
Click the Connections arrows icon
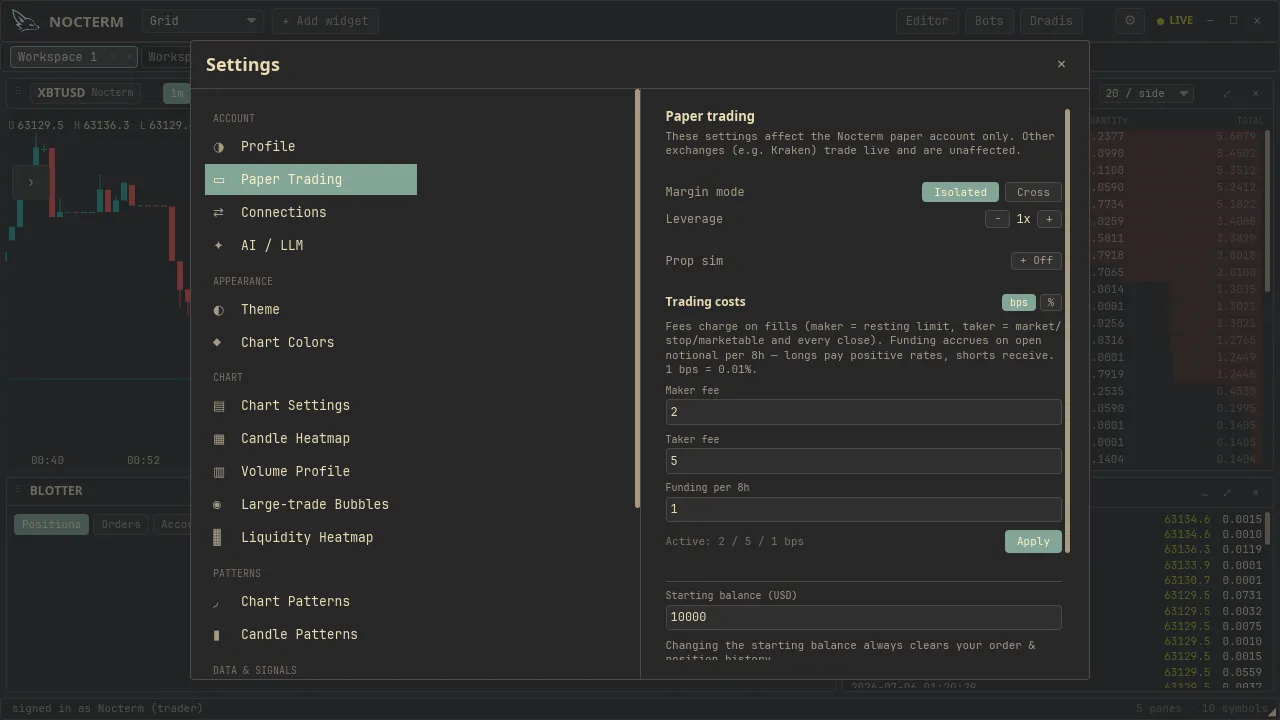218,213
